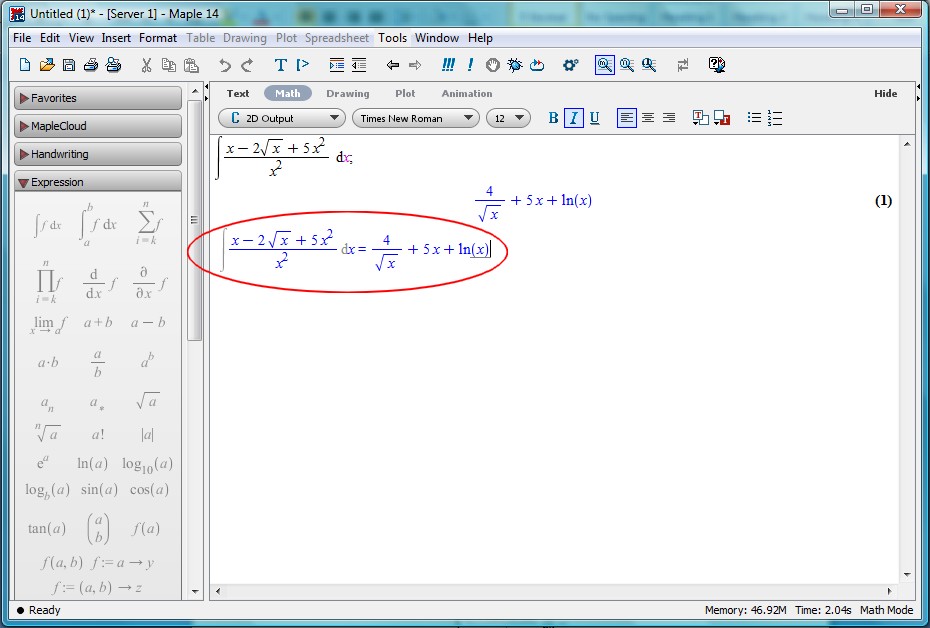Toggle Bold formatting
Screen dimensions: 930x628
(x=553, y=118)
